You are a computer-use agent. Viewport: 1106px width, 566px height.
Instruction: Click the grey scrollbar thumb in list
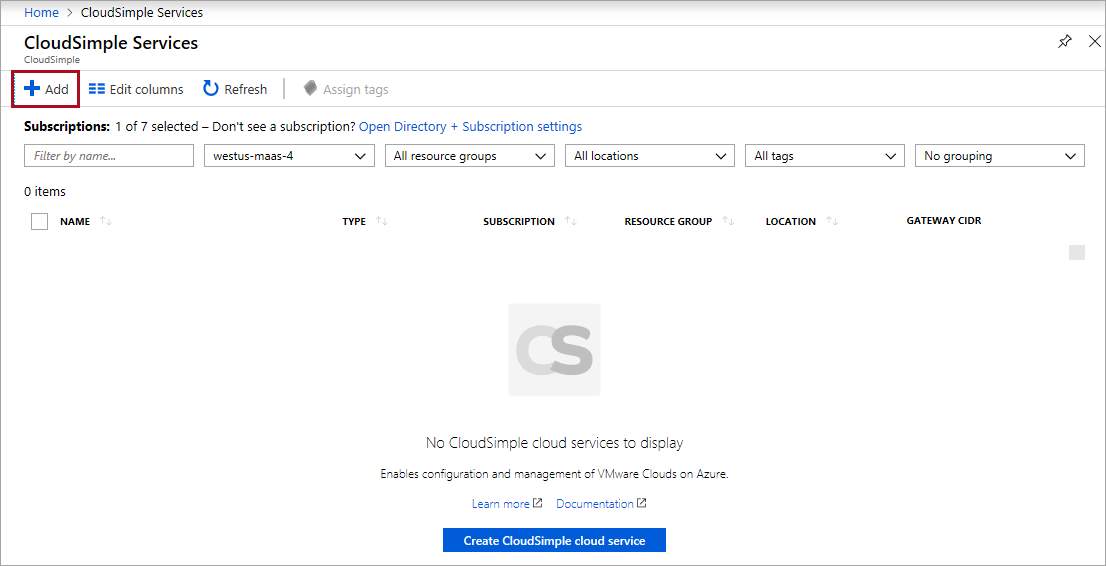click(x=1077, y=253)
